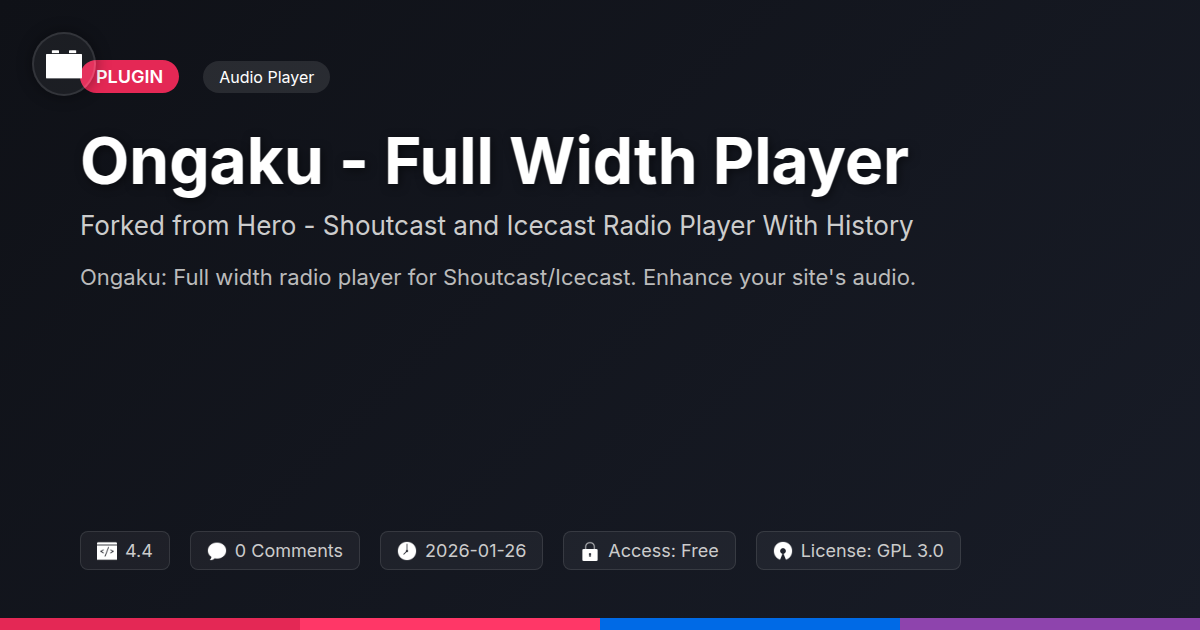
Task: Select the red PLUGIN badge
Action: (129, 77)
